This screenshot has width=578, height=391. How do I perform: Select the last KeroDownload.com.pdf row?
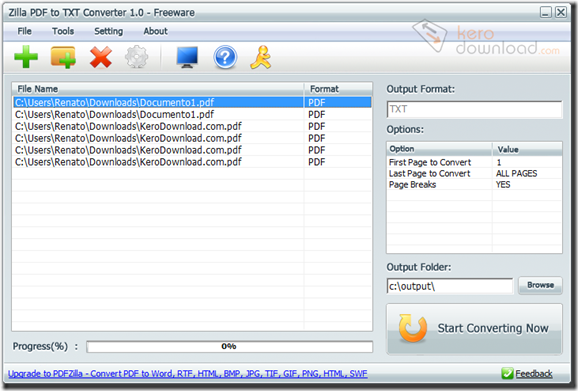(192, 162)
